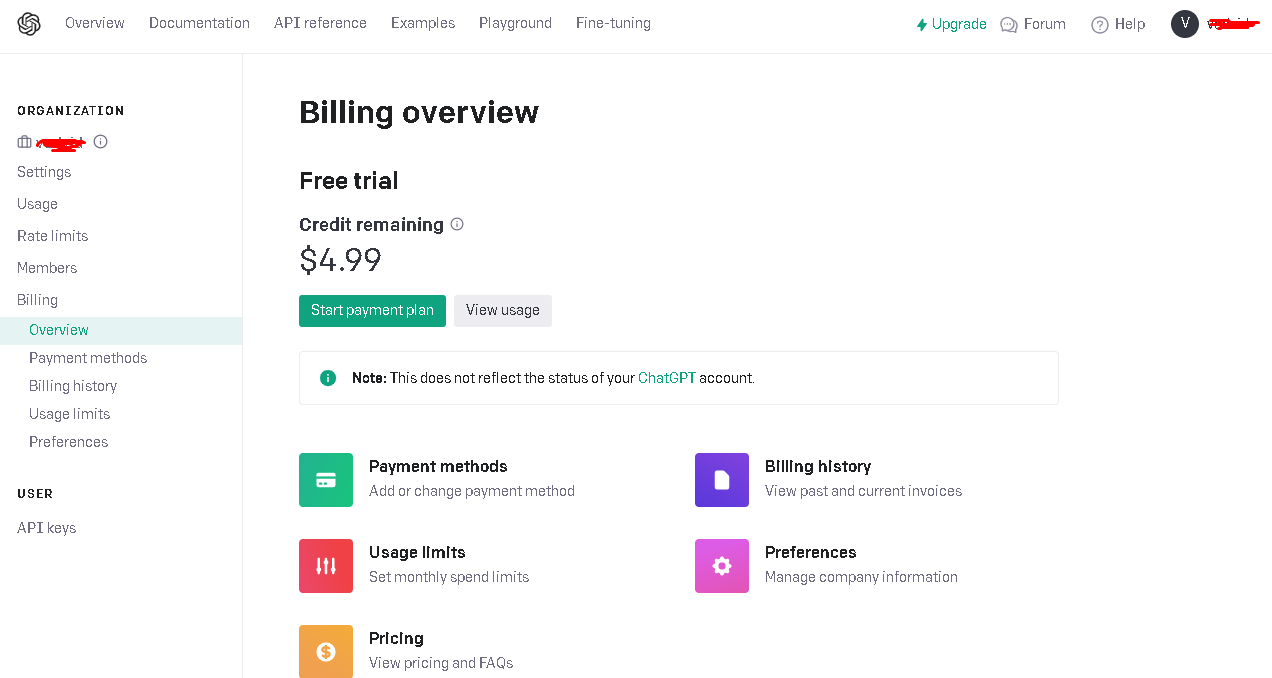Screen dimensions: 1272x678
Task: Open Usage in the sidebar
Action: point(37,204)
